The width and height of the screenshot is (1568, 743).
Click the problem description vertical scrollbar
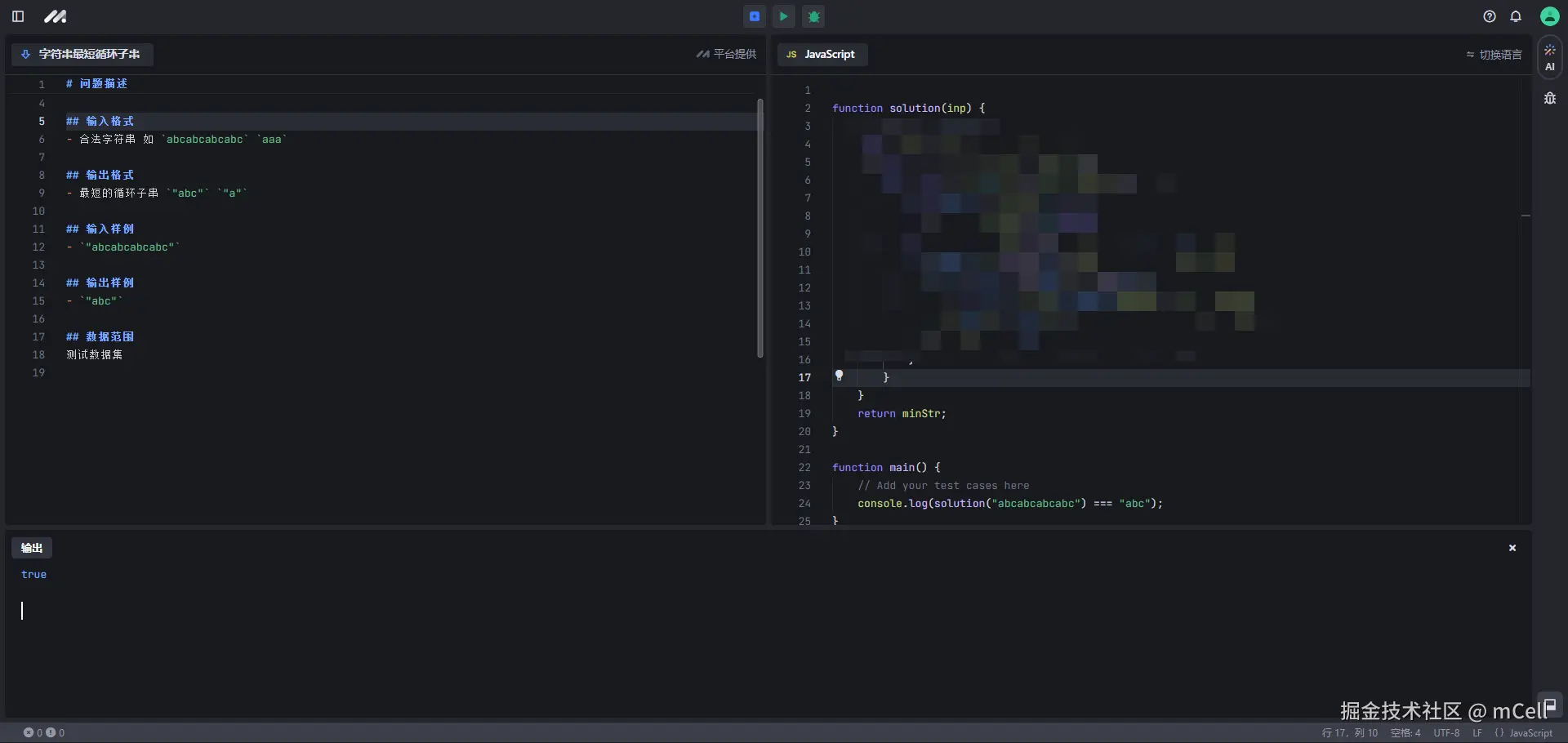point(759,229)
